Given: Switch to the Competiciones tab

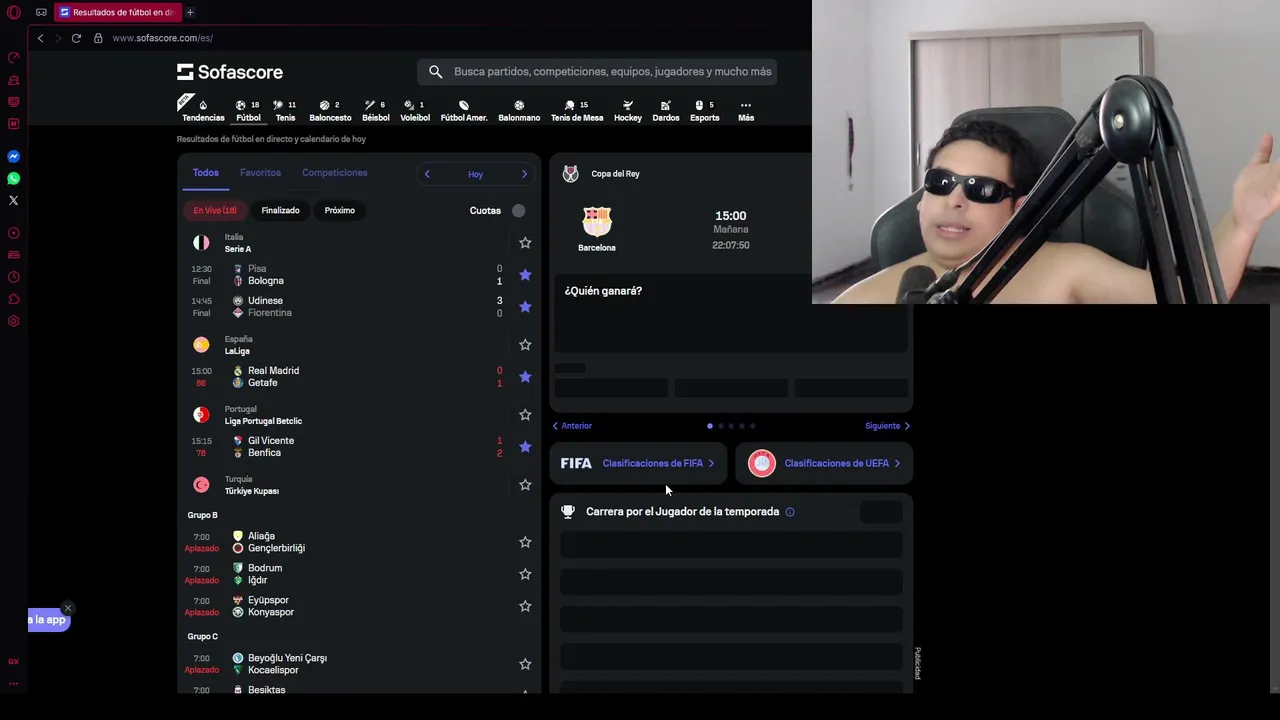Looking at the screenshot, I should click(x=335, y=173).
